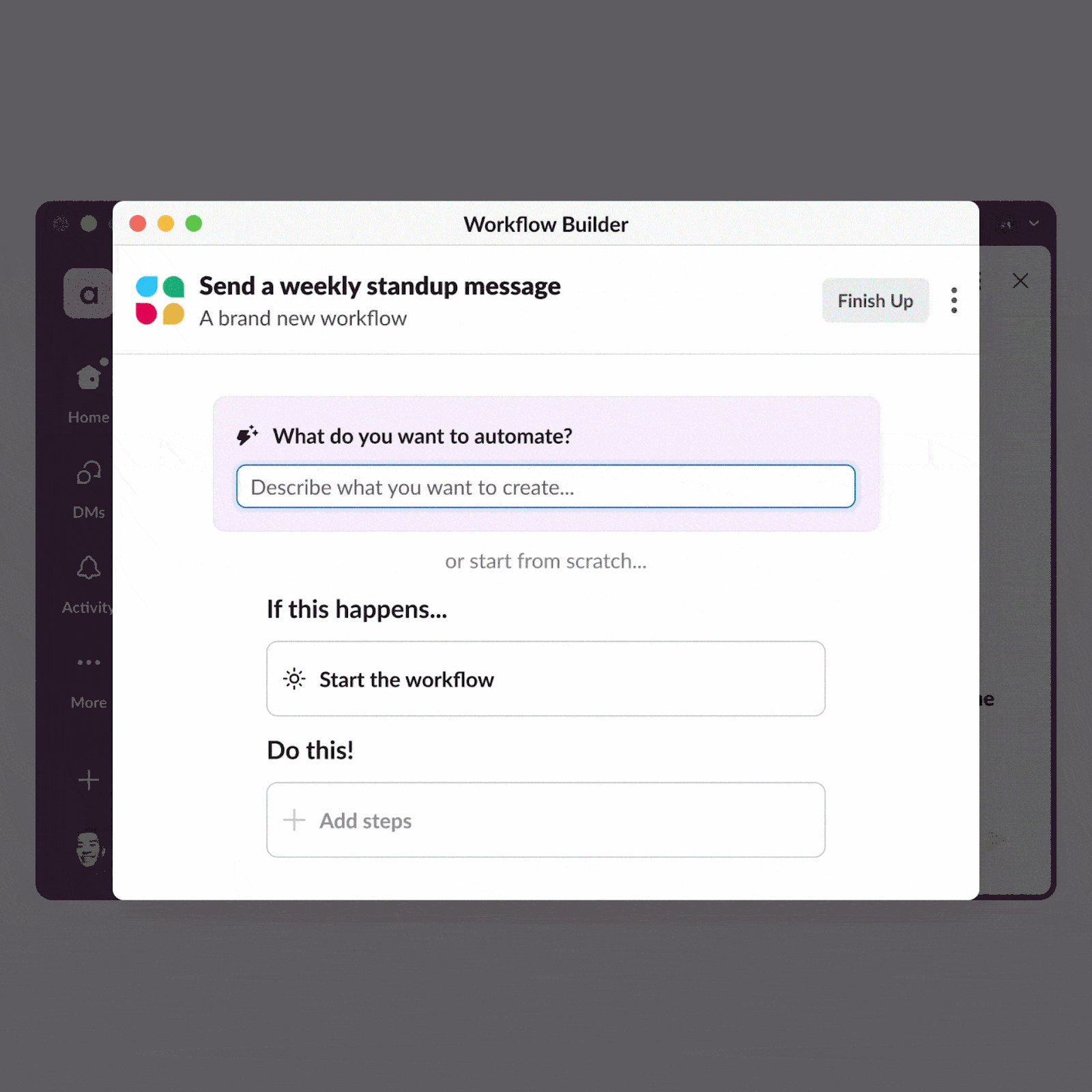Select the Start the workflow trigger box
This screenshot has height=1092, width=1092.
(x=546, y=678)
